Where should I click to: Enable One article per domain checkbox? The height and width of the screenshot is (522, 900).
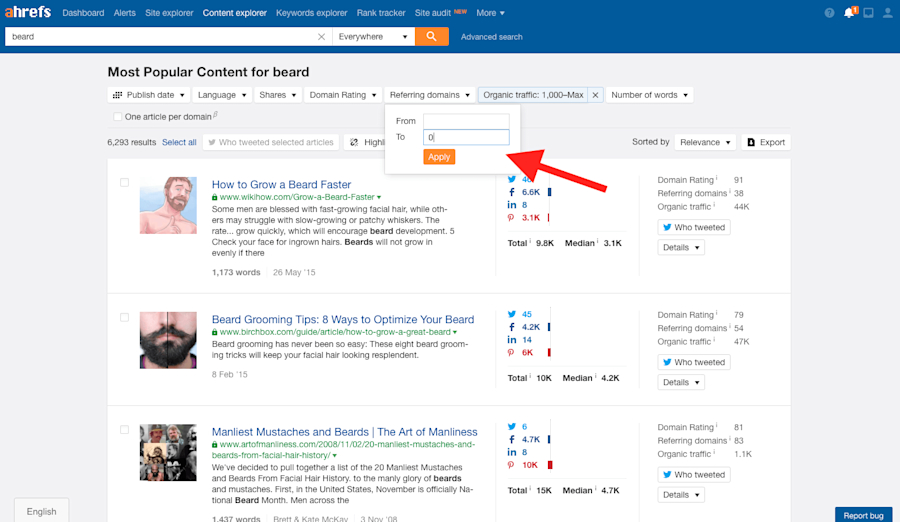(x=118, y=117)
